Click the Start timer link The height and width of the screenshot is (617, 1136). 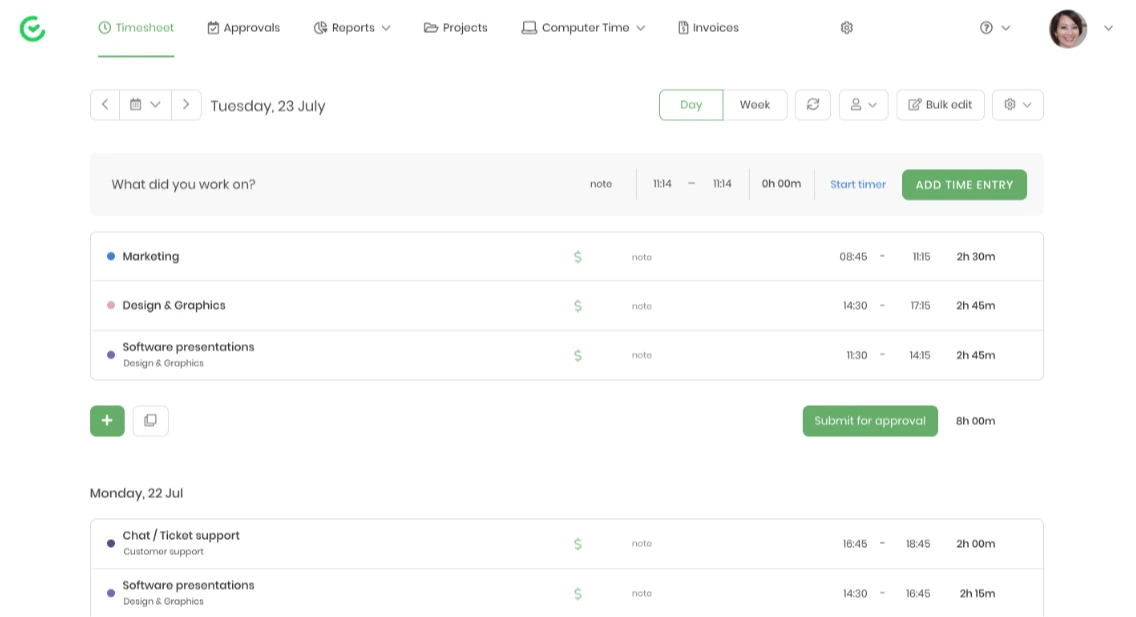858,185
